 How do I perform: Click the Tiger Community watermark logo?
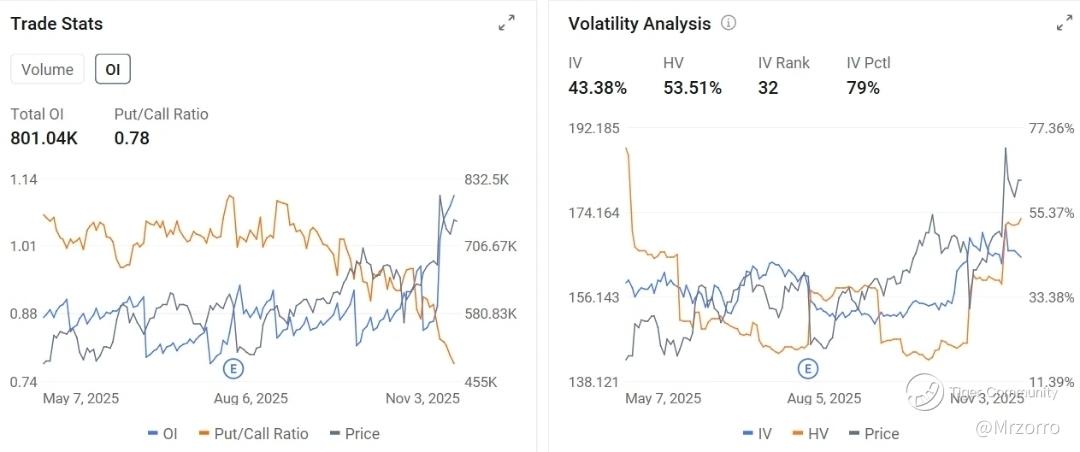point(925,391)
